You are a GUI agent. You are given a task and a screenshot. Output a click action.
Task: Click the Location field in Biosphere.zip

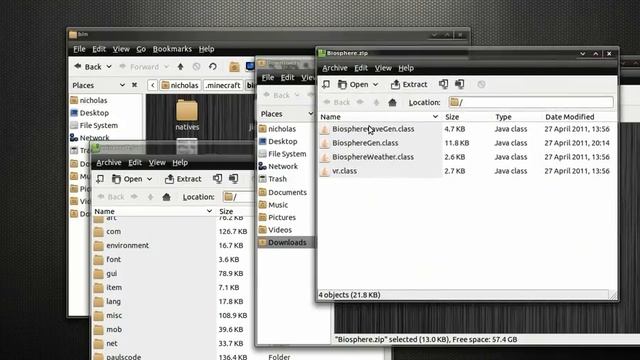pos(531,102)
